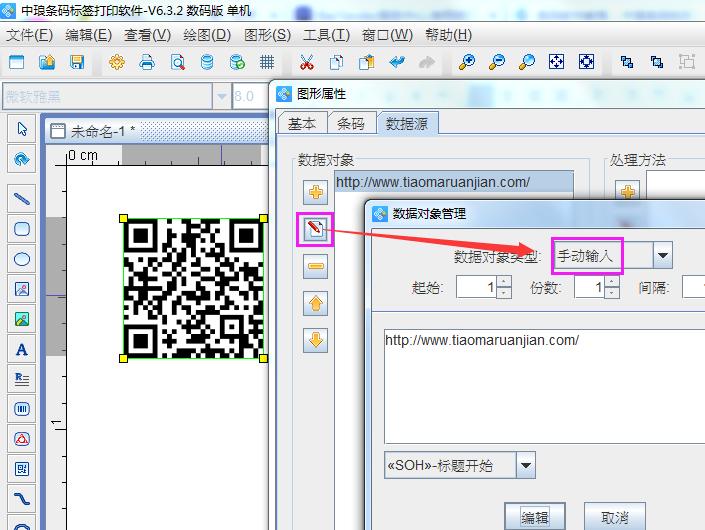The image size is (705, 530).
Task: Select the straight line drawing tool
Action: point(22,199)
